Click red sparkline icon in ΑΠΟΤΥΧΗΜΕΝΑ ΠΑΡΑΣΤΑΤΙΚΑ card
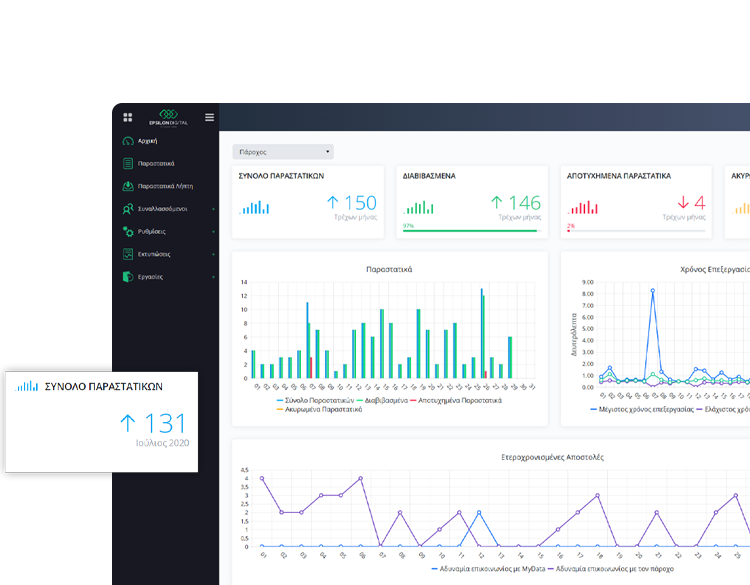750x585 pixels. 583,207
